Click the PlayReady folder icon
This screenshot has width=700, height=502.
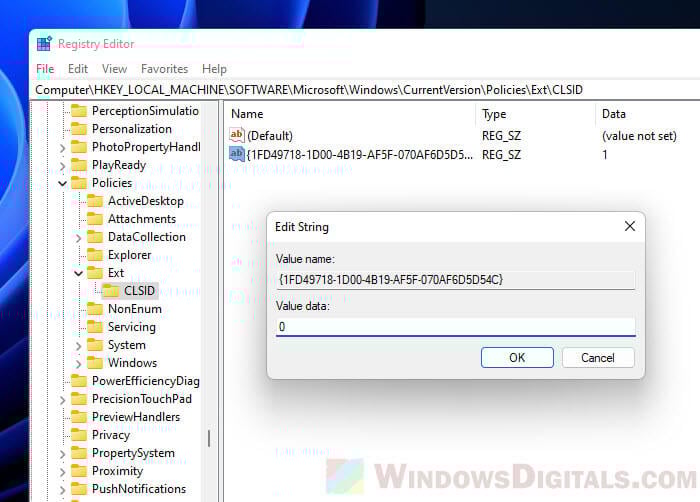pyautogui.click(x=79, y=165)
